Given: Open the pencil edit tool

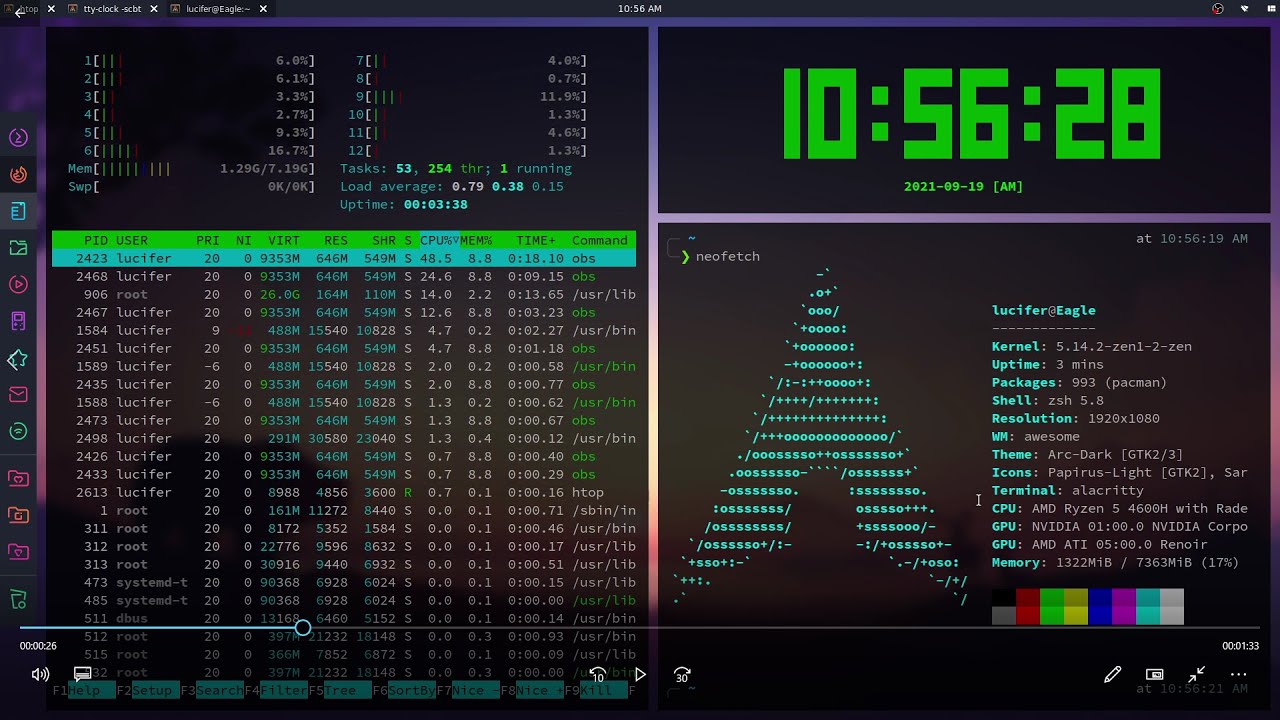Looking at the screenshot, I should 1112,675.
